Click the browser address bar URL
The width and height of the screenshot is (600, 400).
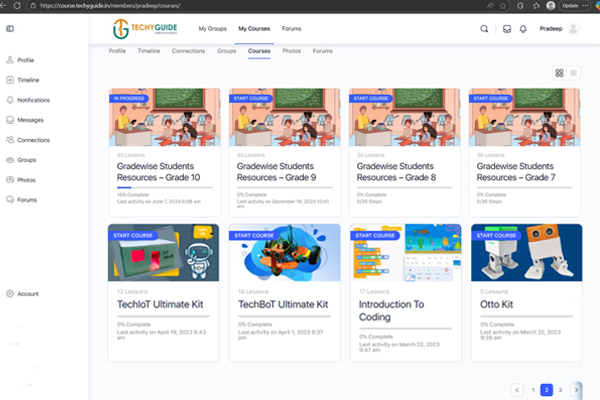click(x=110, y=6)
